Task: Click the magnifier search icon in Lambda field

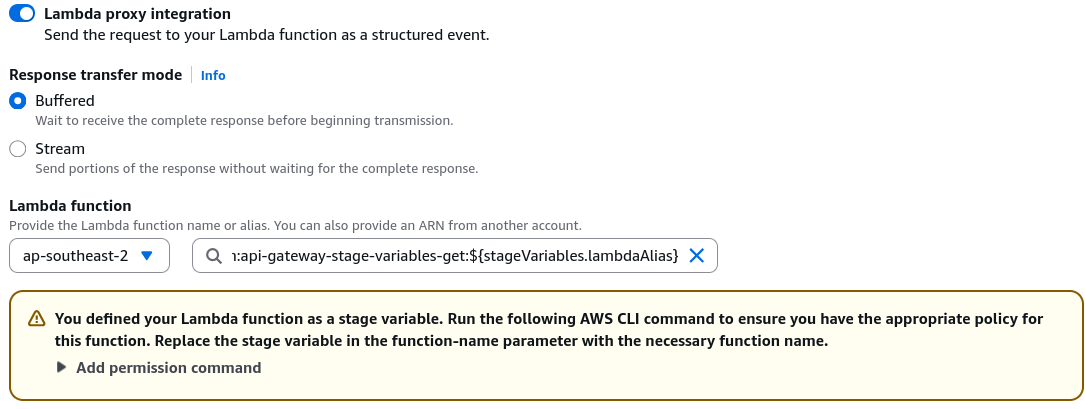Action: [x=215, y=256]
